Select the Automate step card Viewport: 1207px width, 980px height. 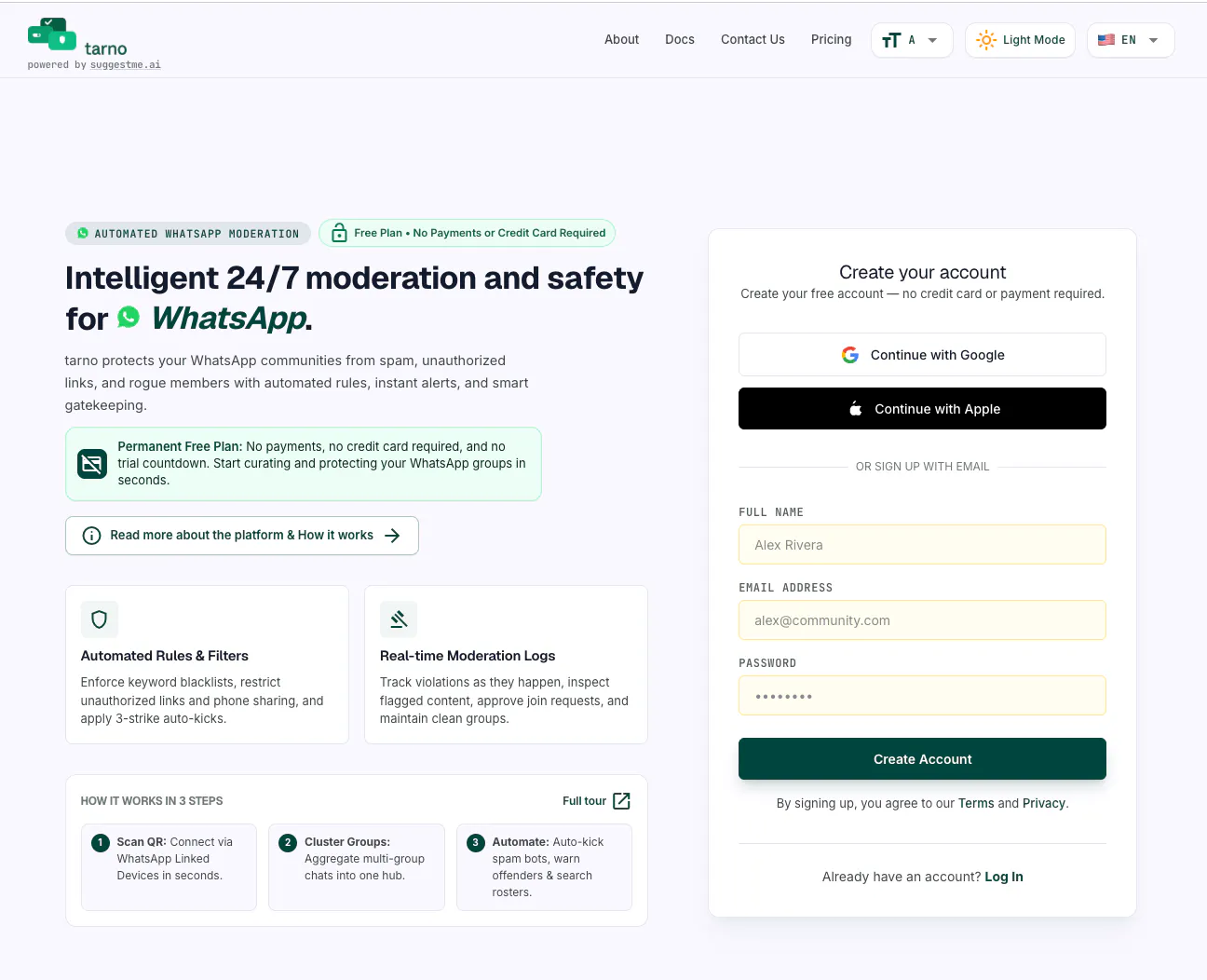coord(544,867)
